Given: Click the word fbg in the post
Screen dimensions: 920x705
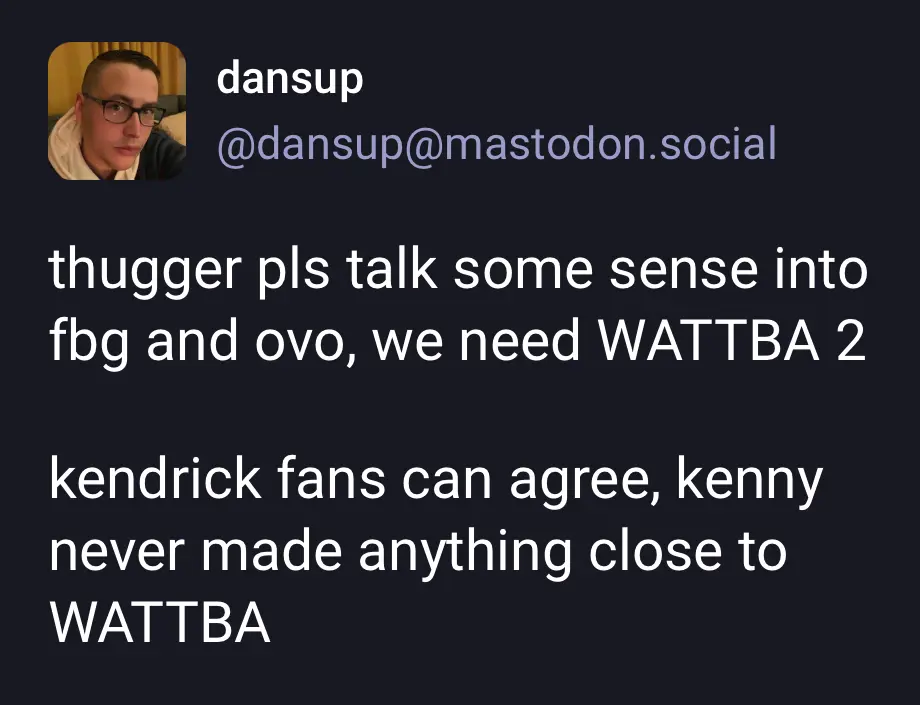Looking at the screenshot, I should tap(89, 341).
